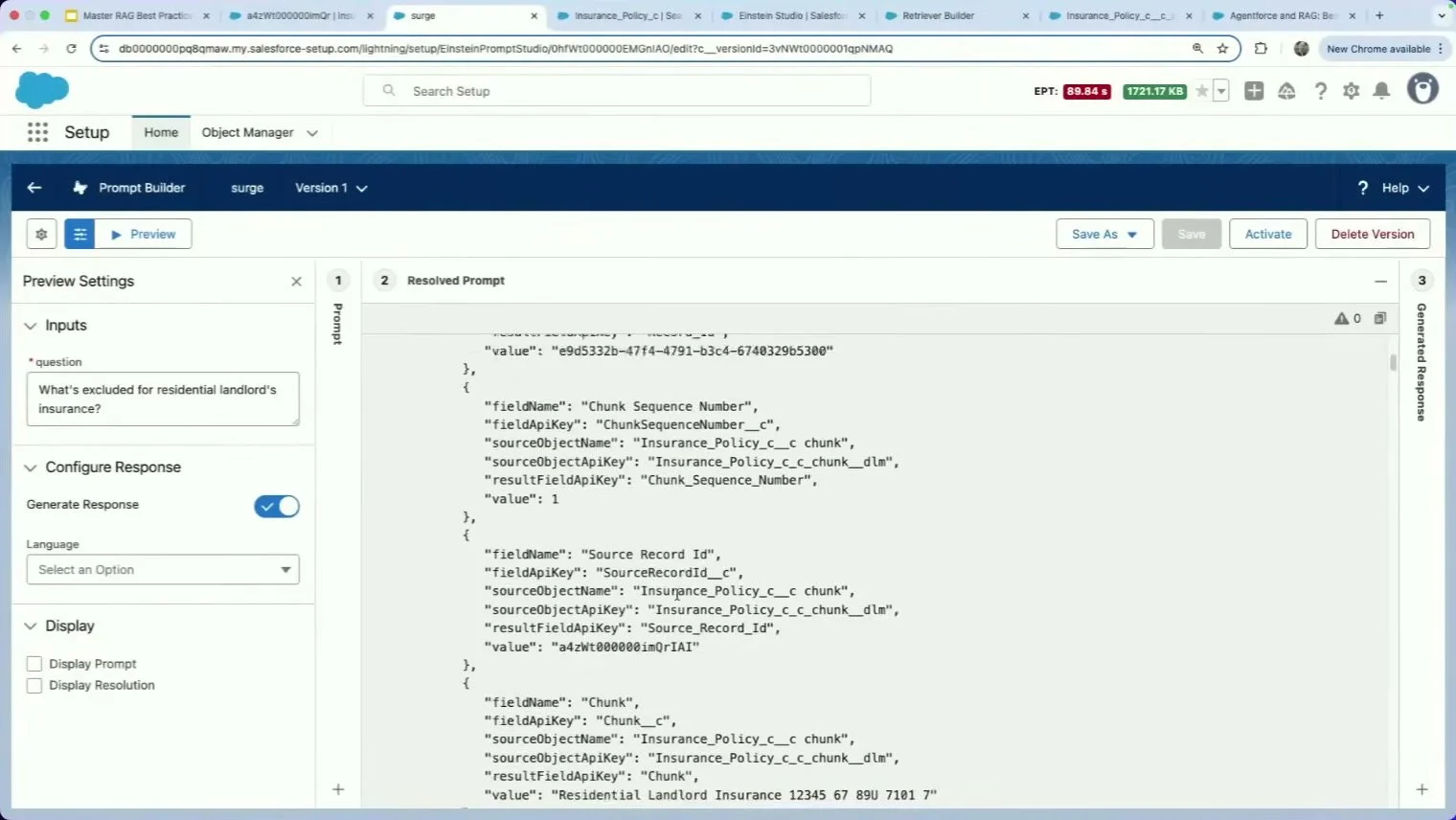Screen dimensions: 1456x820
Task: Click the favorites star icon
Action: coord(1202,91)
